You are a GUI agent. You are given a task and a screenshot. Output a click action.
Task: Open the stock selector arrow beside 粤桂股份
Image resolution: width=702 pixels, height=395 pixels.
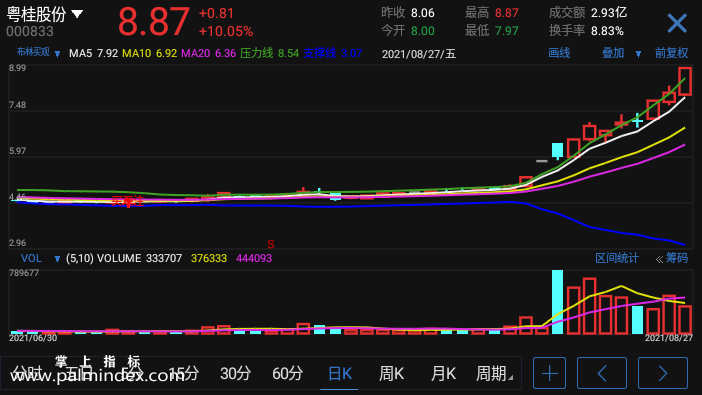click(77, 14)
